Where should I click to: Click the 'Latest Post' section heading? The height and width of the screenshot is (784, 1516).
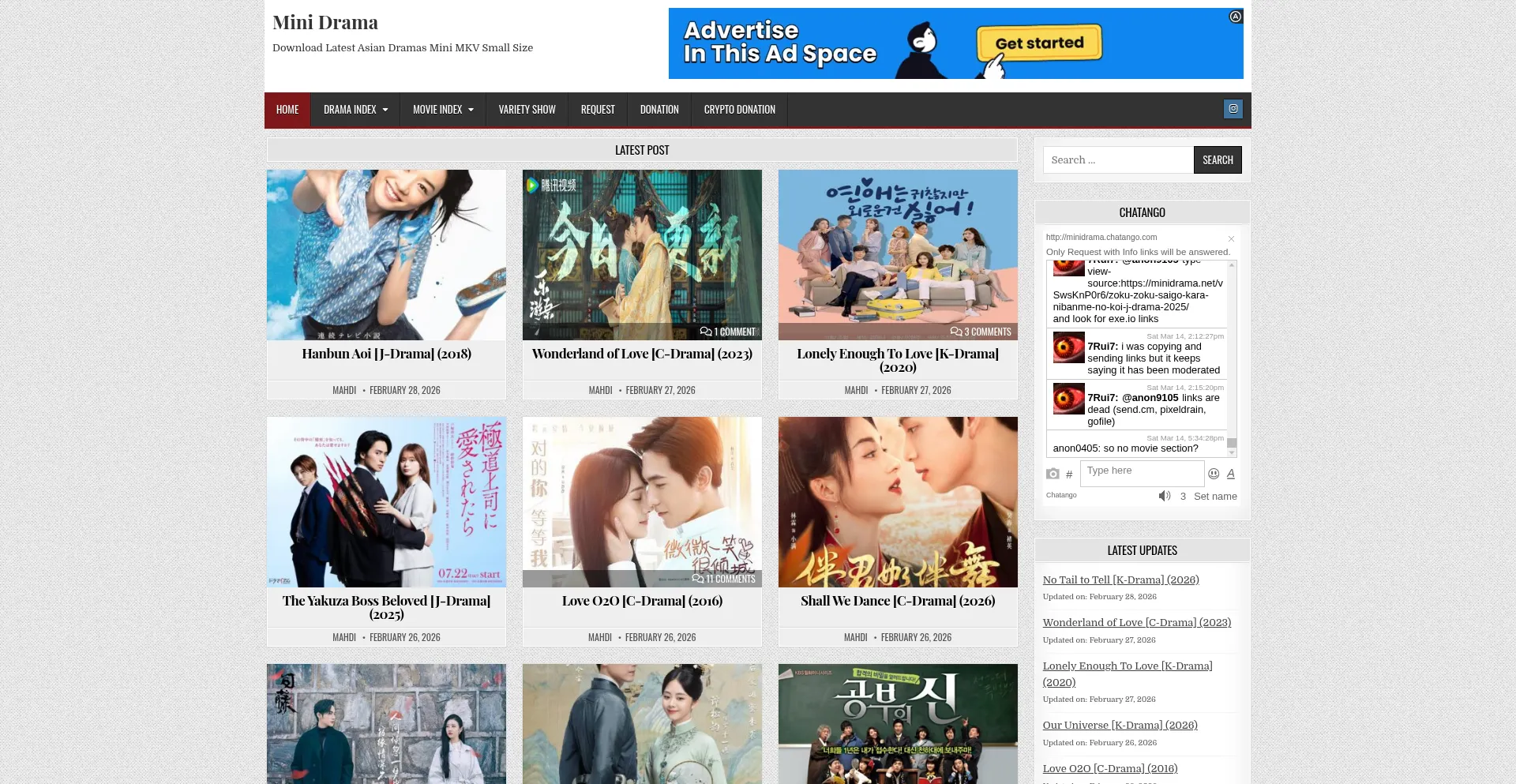click(642, 150)
